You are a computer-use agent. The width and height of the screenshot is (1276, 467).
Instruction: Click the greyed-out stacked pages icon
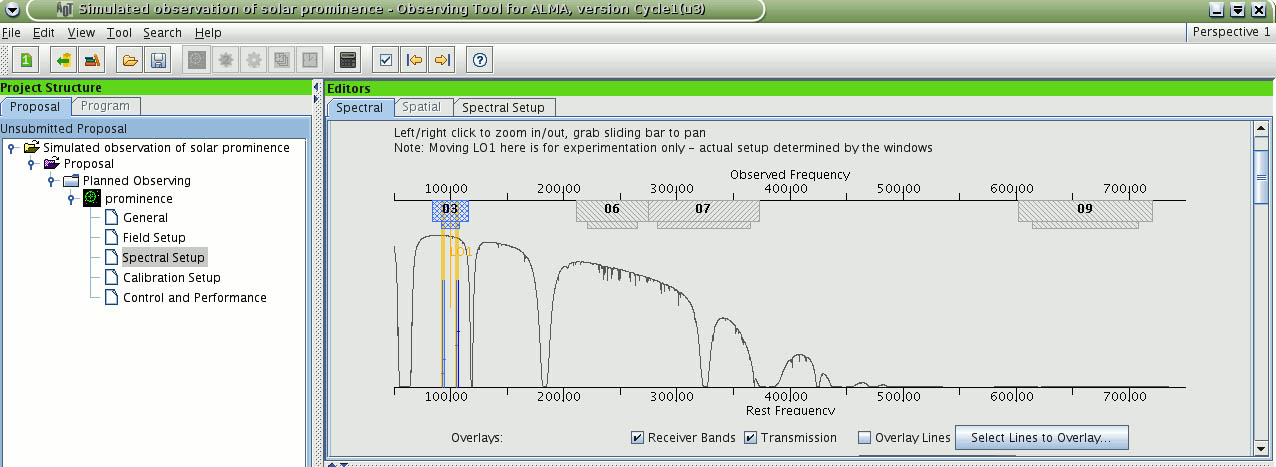pyautogui.click(x=282, y=60)
